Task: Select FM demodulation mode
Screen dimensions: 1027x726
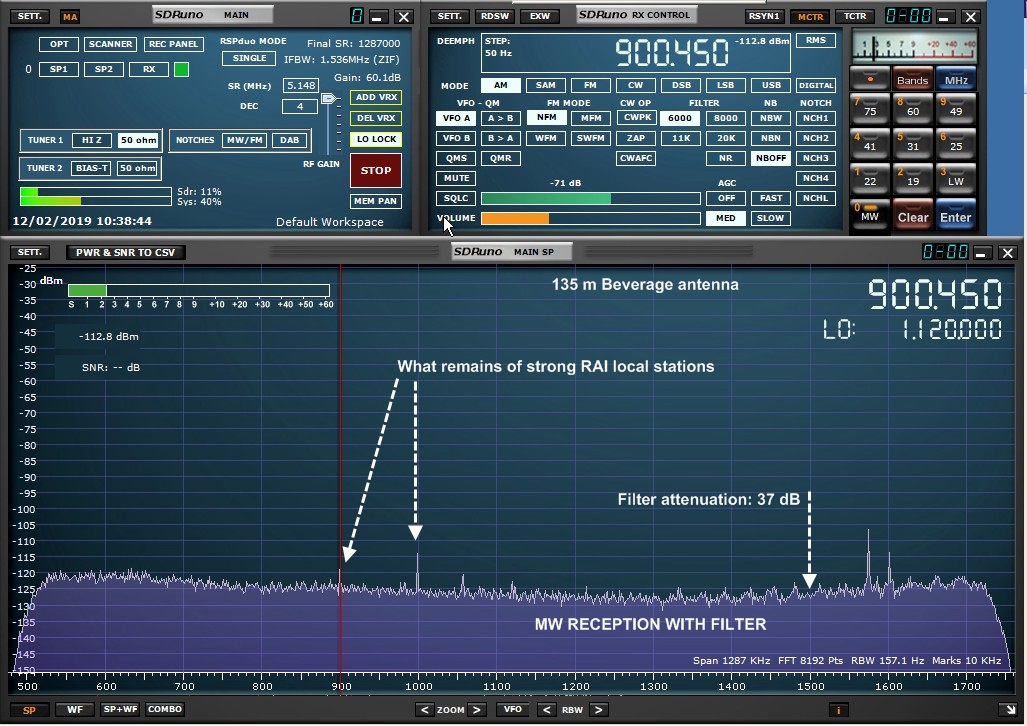Action: pos(590,85)
